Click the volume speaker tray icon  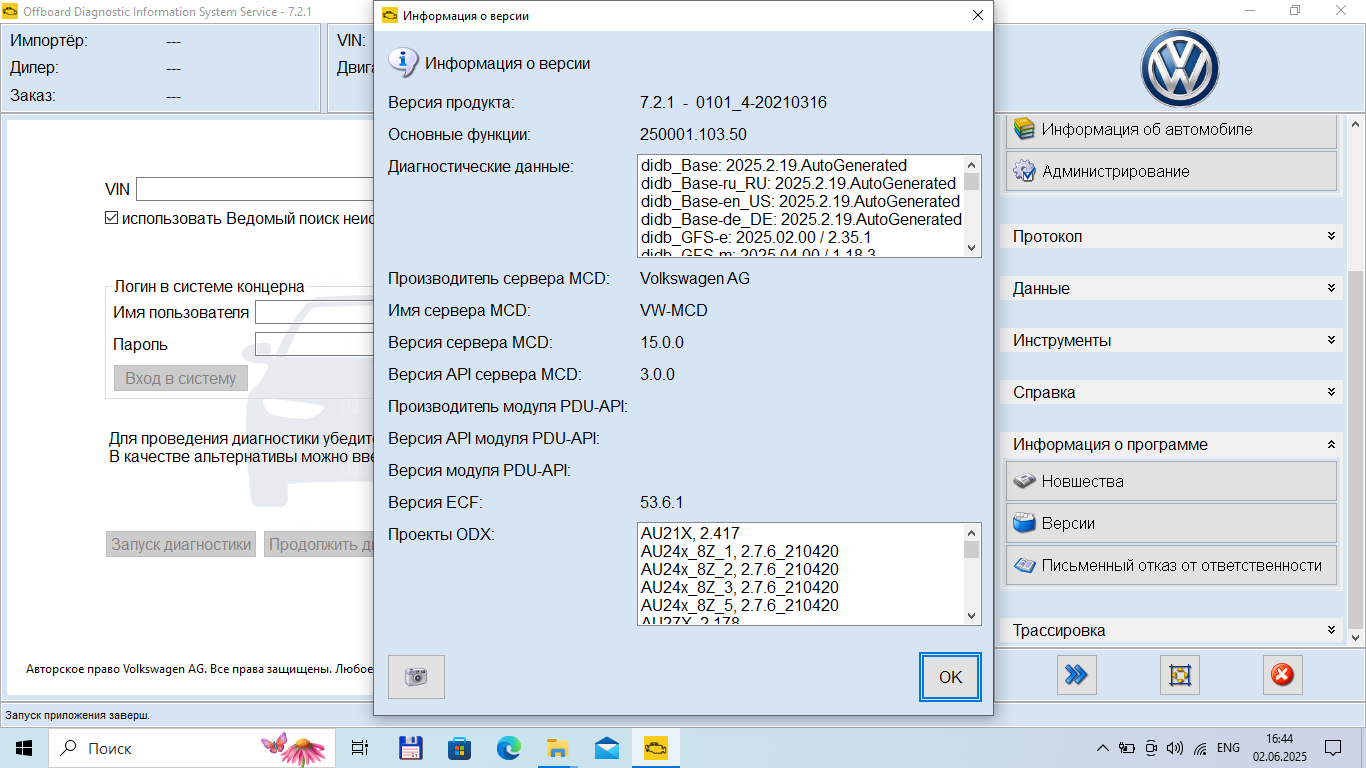(x=1175, y=748)
